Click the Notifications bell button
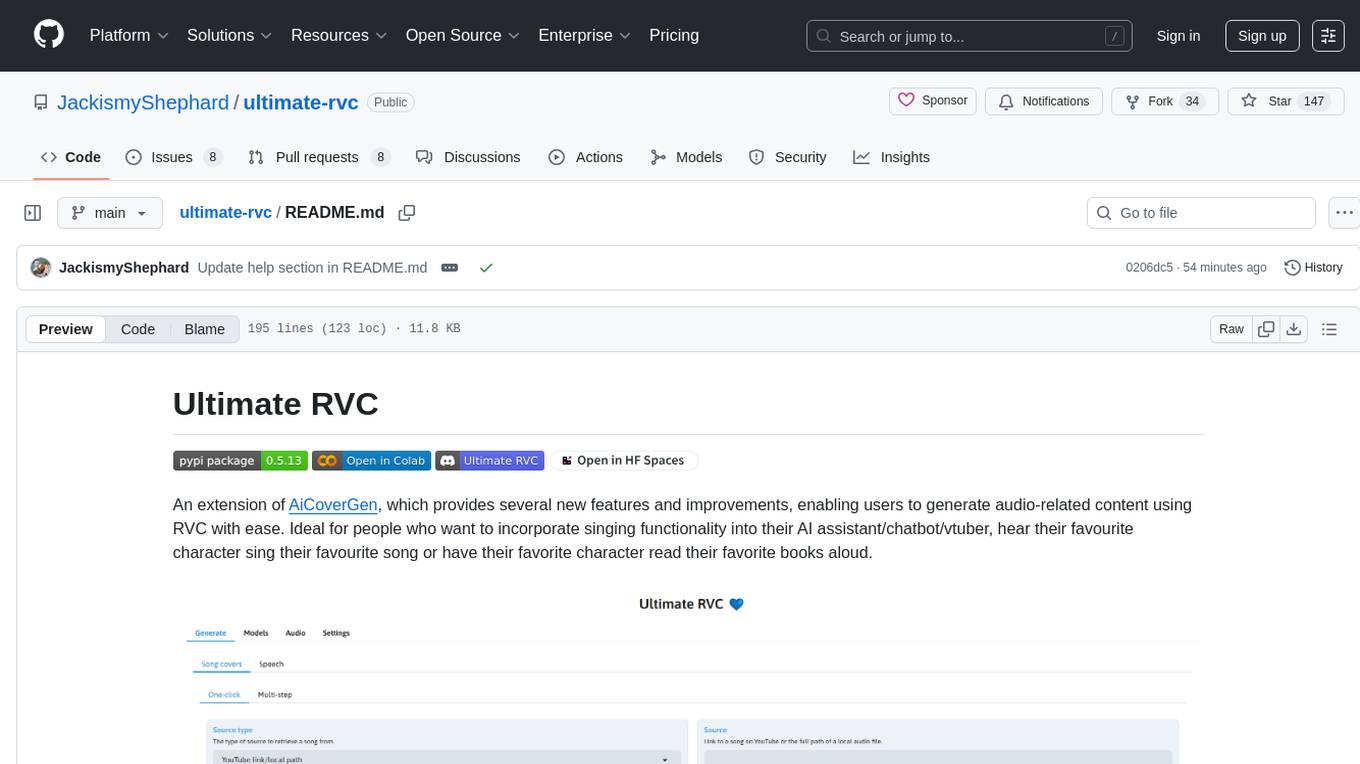The width and height of the screenshot is (1360, 764). [1044, 101]
